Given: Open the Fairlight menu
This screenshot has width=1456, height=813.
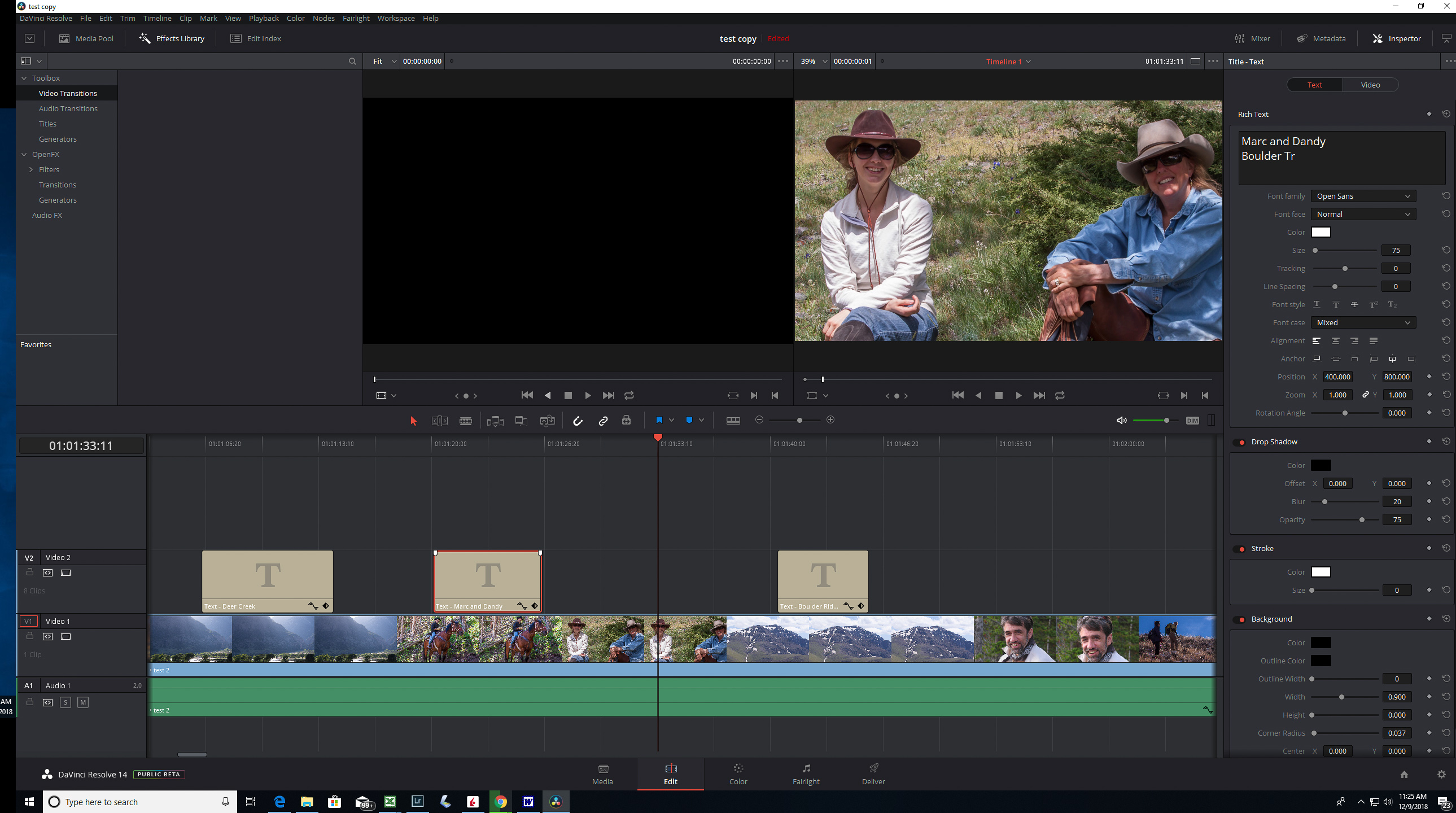Looking at the screenshot, I should pyautogui.click(x=356, y=18).
